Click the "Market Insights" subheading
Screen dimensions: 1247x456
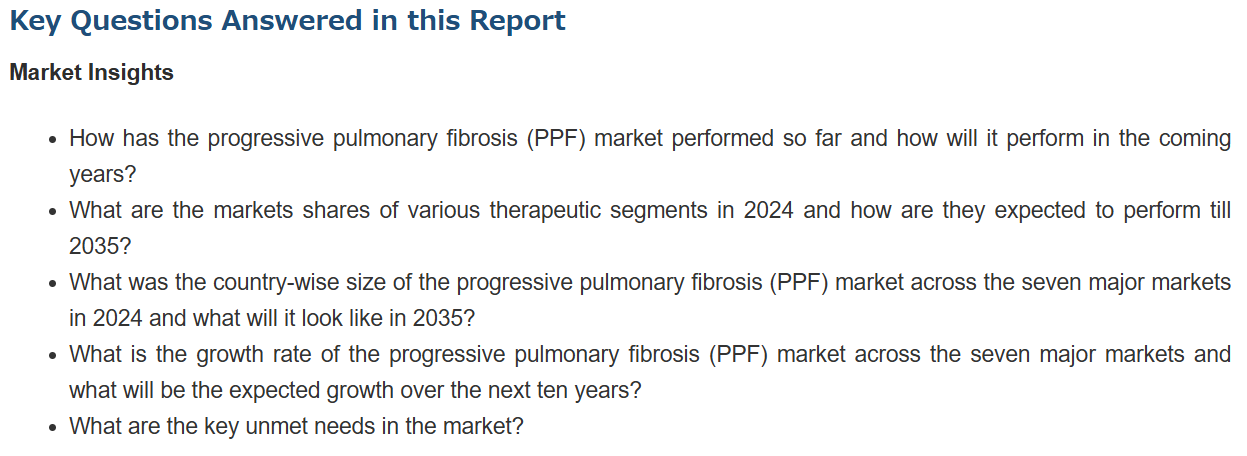(91, 73)
